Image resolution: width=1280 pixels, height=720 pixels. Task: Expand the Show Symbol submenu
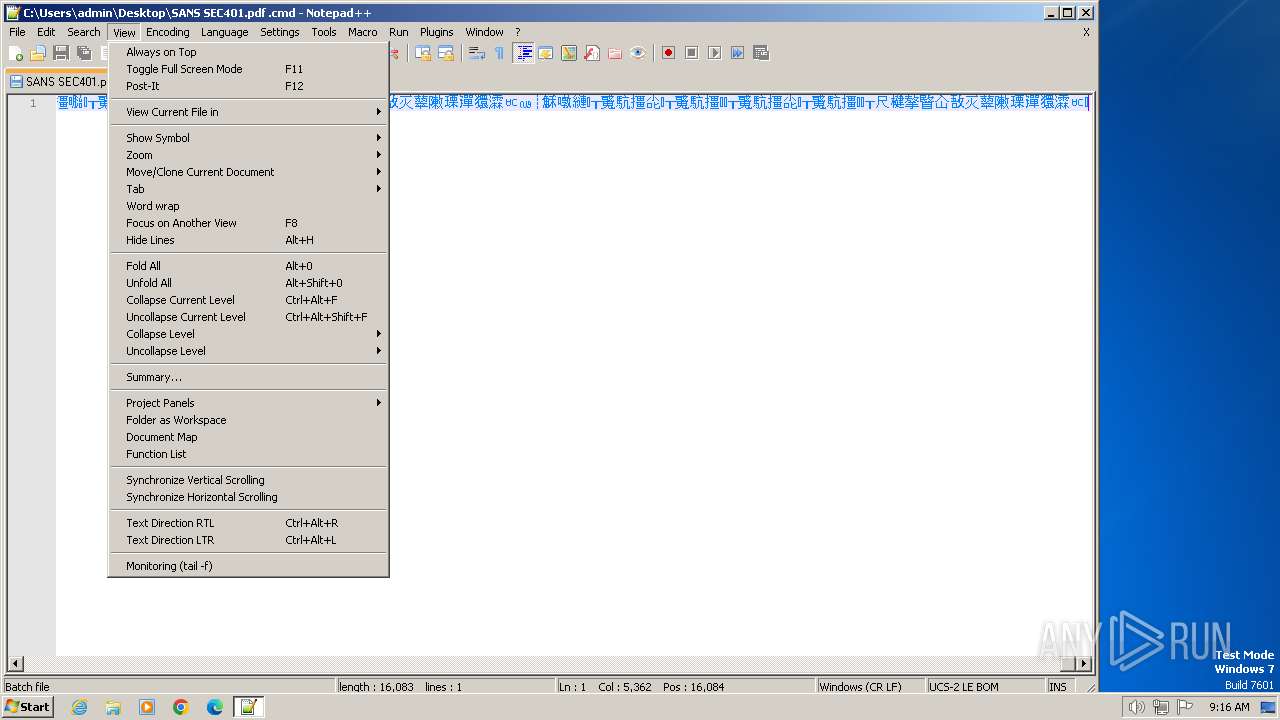pos(248,138)
